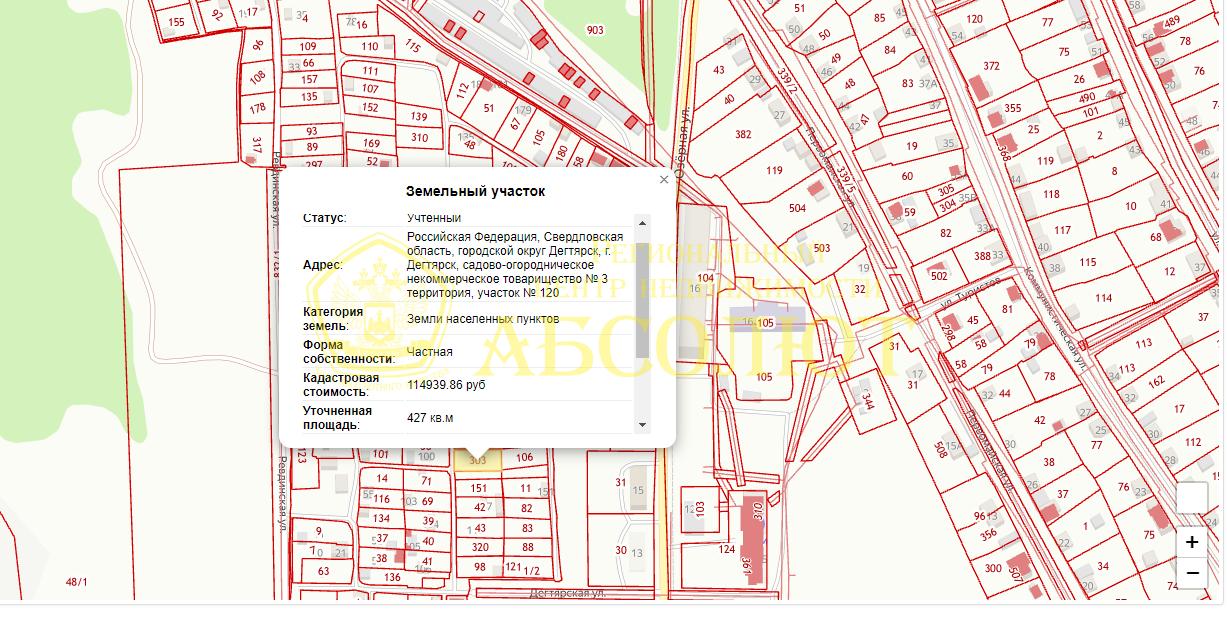Select map parcel 903
Screen dimensions: 1227x624
pyautogui.click(x=595, y=30)
